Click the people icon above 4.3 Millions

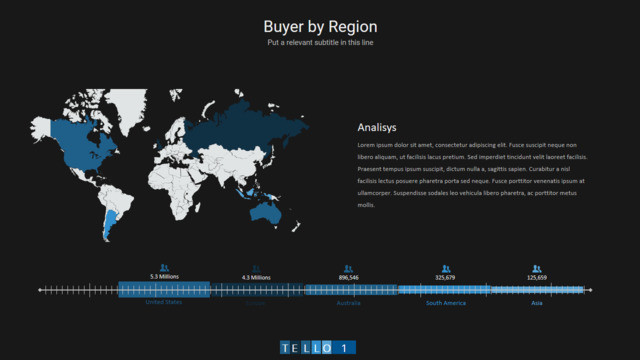(x=256, y=269)
